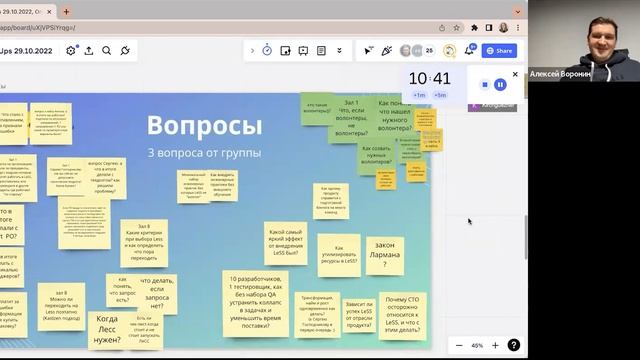Image resolution: width=640 pixels, height=360 pixels.
Task: Open the notes panel icon
Action: 321,51
